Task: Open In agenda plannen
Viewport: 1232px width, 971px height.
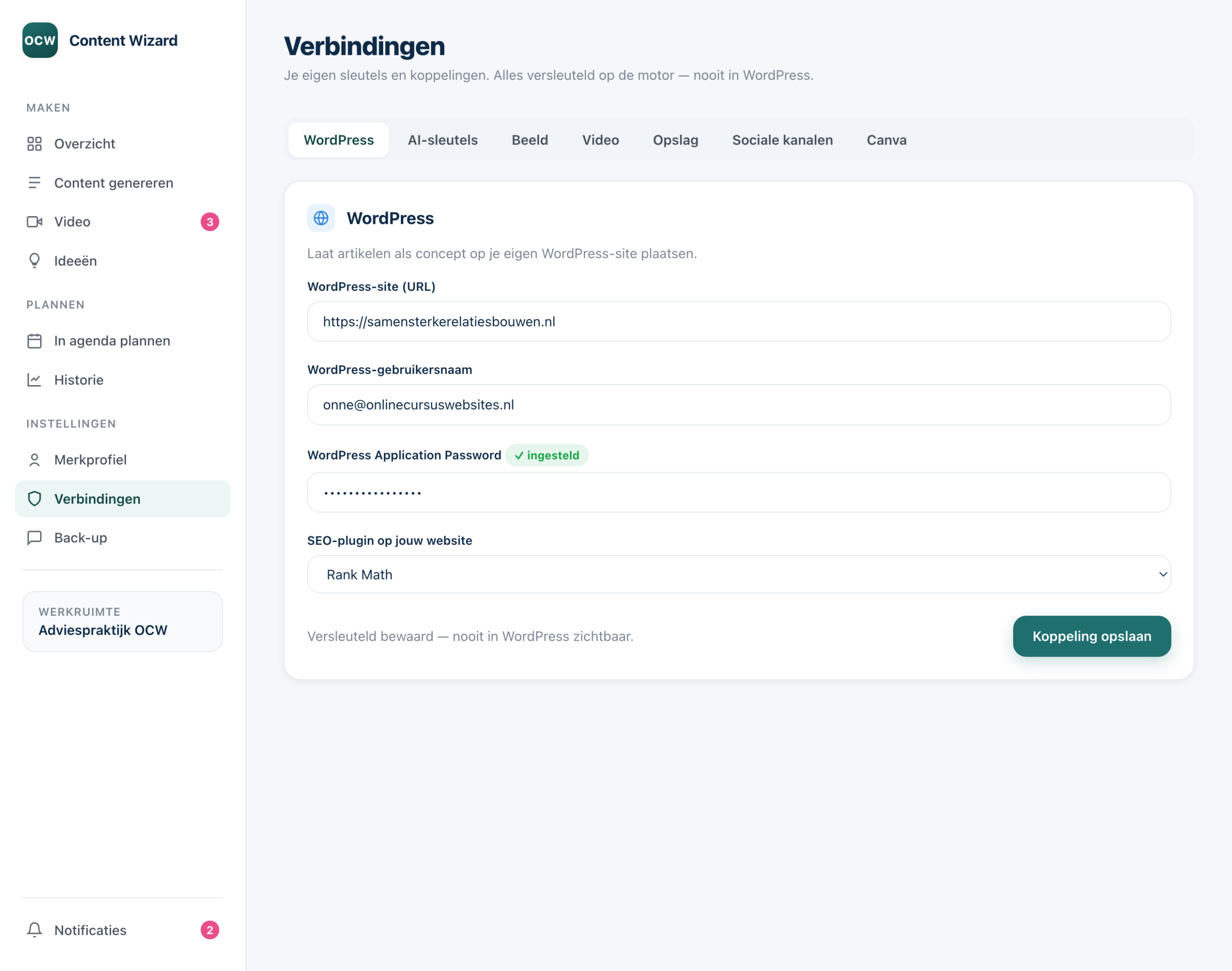Action: tap(123, 340)
